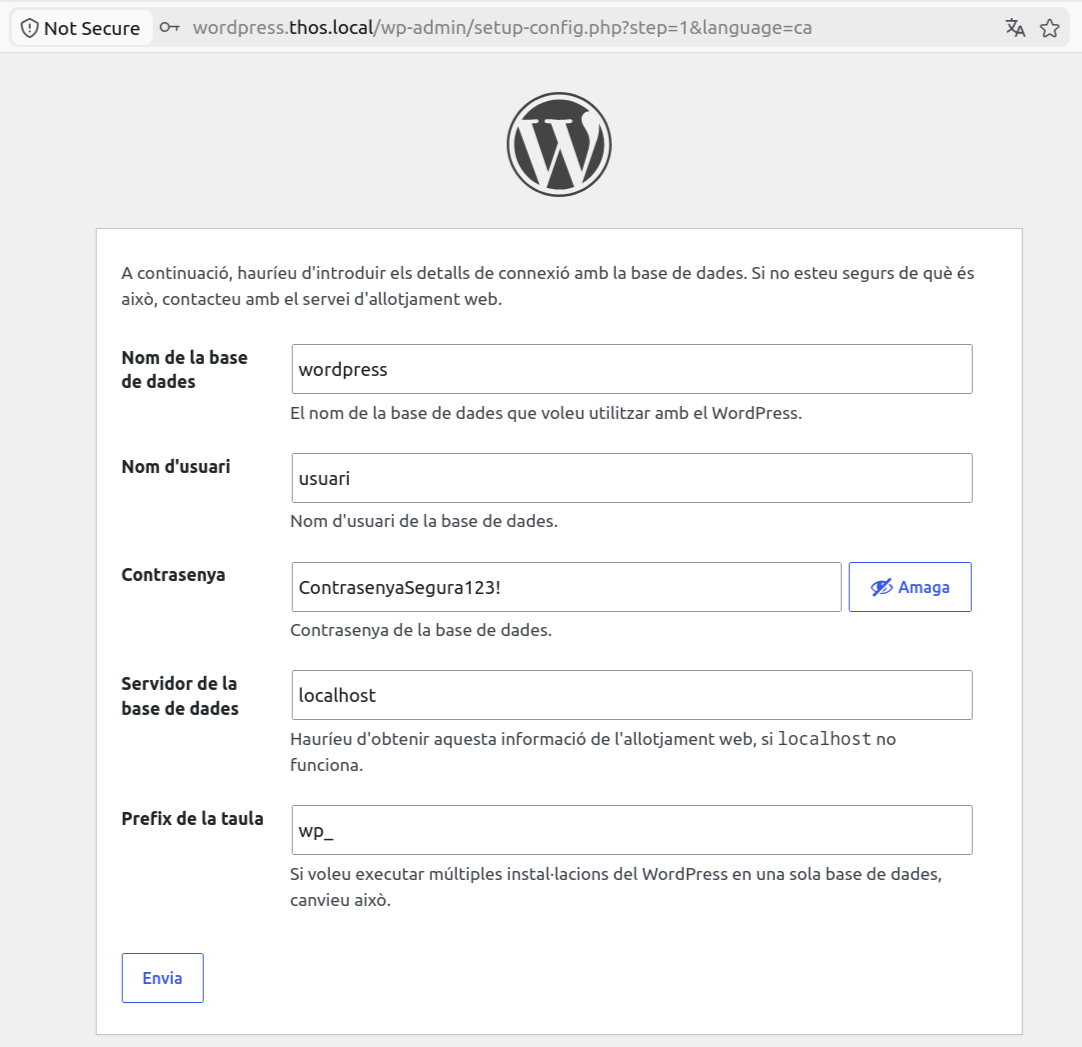Click the browser URL address text
This screenshot has width=1082, height=1047.
click(x=502, y=28)
